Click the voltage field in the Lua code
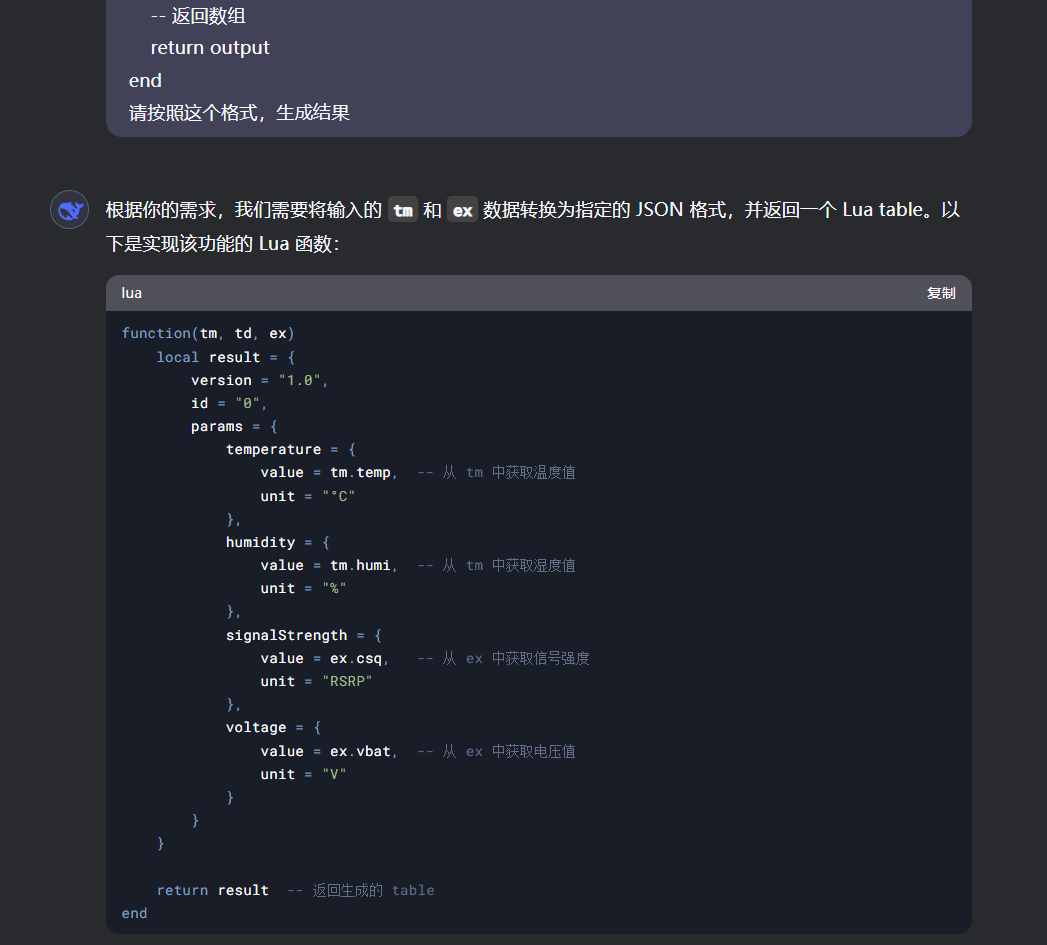Image resolution: width=1047 pixels, height=945 pixels. pyautogui.click(x=256, y=727)
